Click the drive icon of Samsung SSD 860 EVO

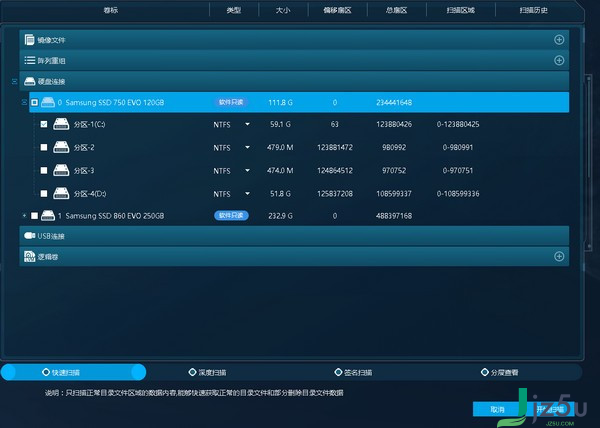pos(48,216)
